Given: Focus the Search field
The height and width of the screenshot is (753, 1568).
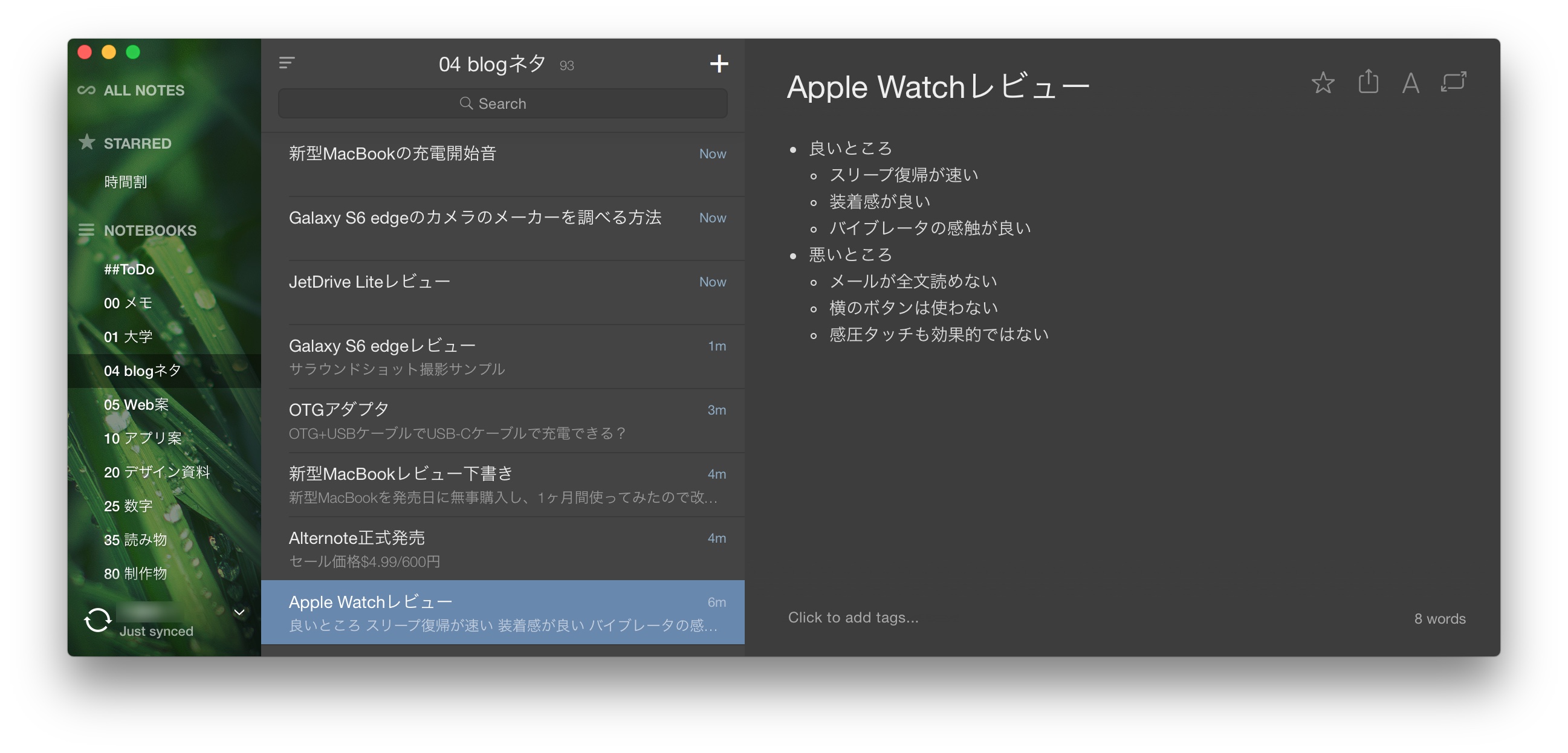Looking at the screenshot, I should coord(502,103).
